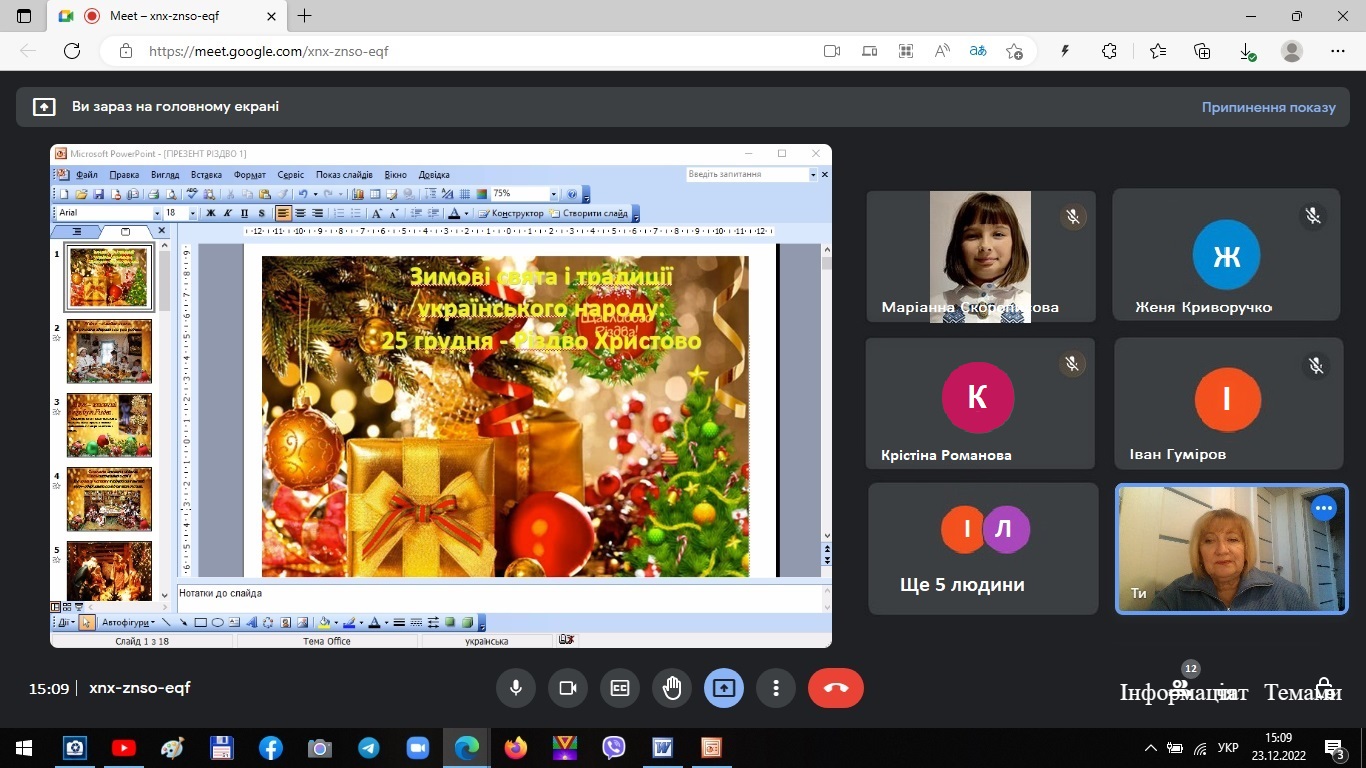
Task: Click options dots on your video tile
Action: [x=1324, y=508]
